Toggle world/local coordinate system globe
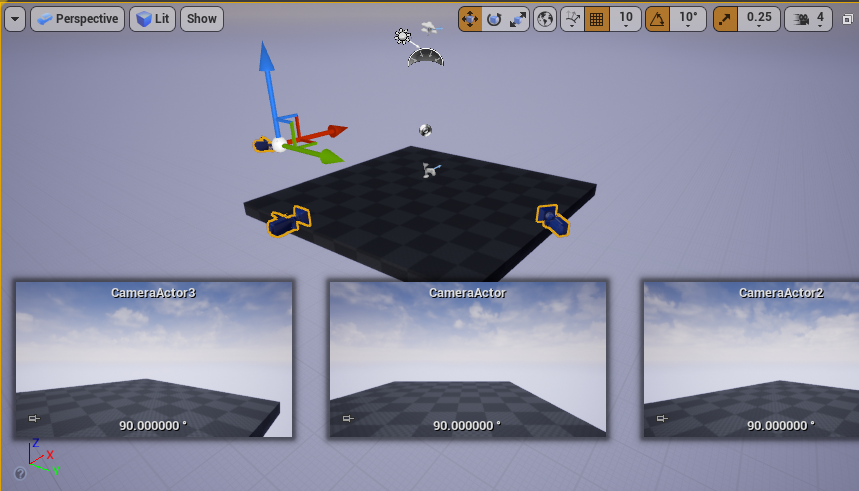This screenshot has height=491, width=859. (545, 19)
